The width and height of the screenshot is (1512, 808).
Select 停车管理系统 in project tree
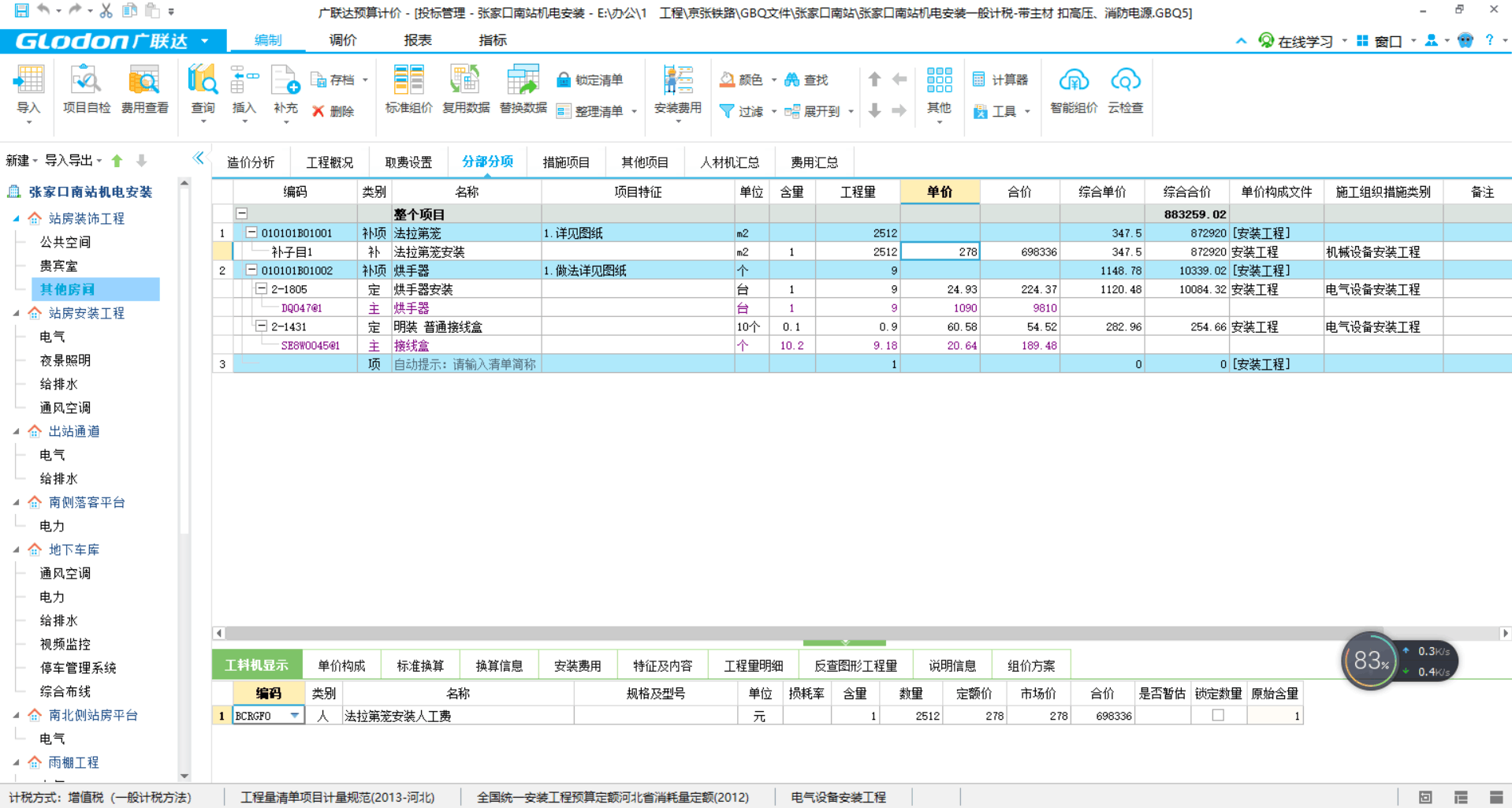click(x=78, y=668)
